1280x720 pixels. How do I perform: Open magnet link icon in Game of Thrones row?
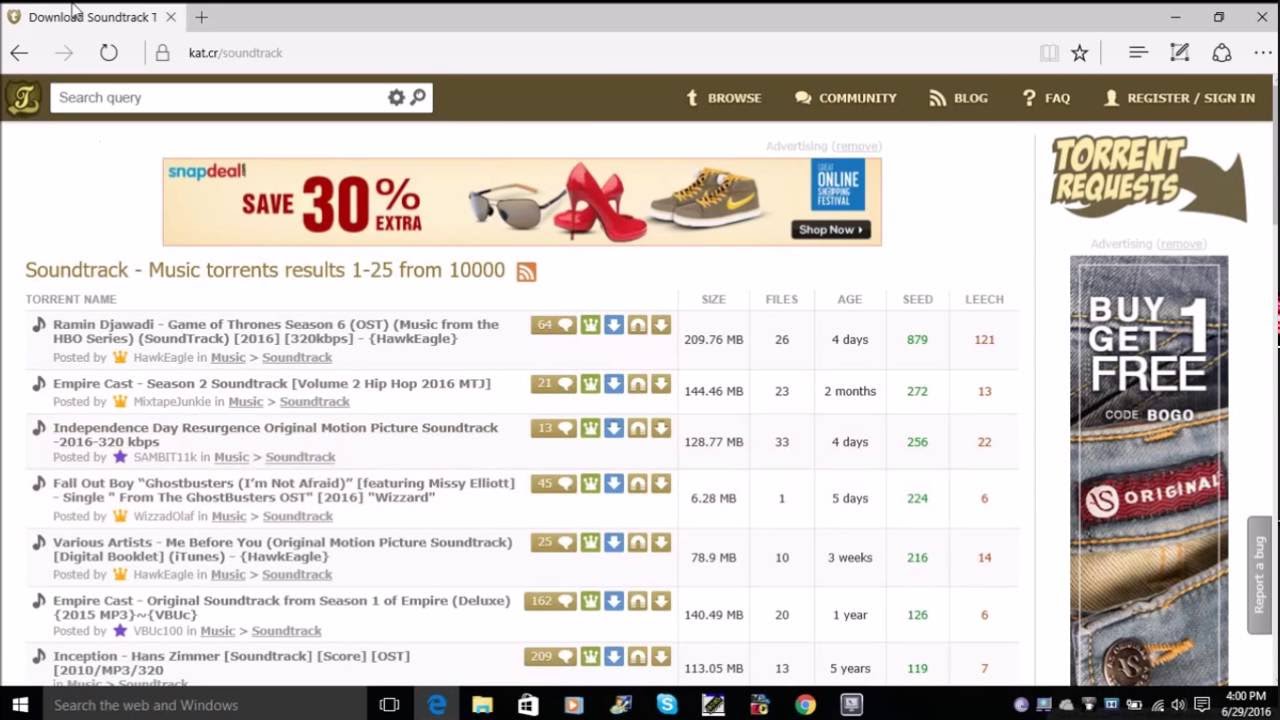point(637,325)
